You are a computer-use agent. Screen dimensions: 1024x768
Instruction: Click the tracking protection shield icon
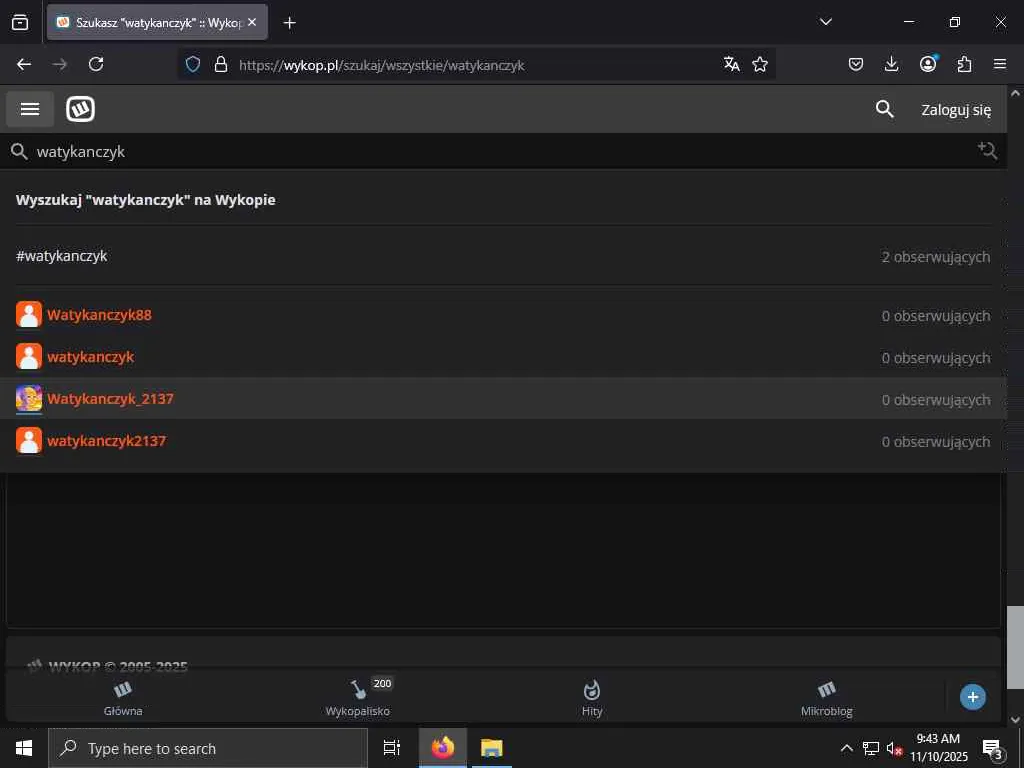(193, 65)
